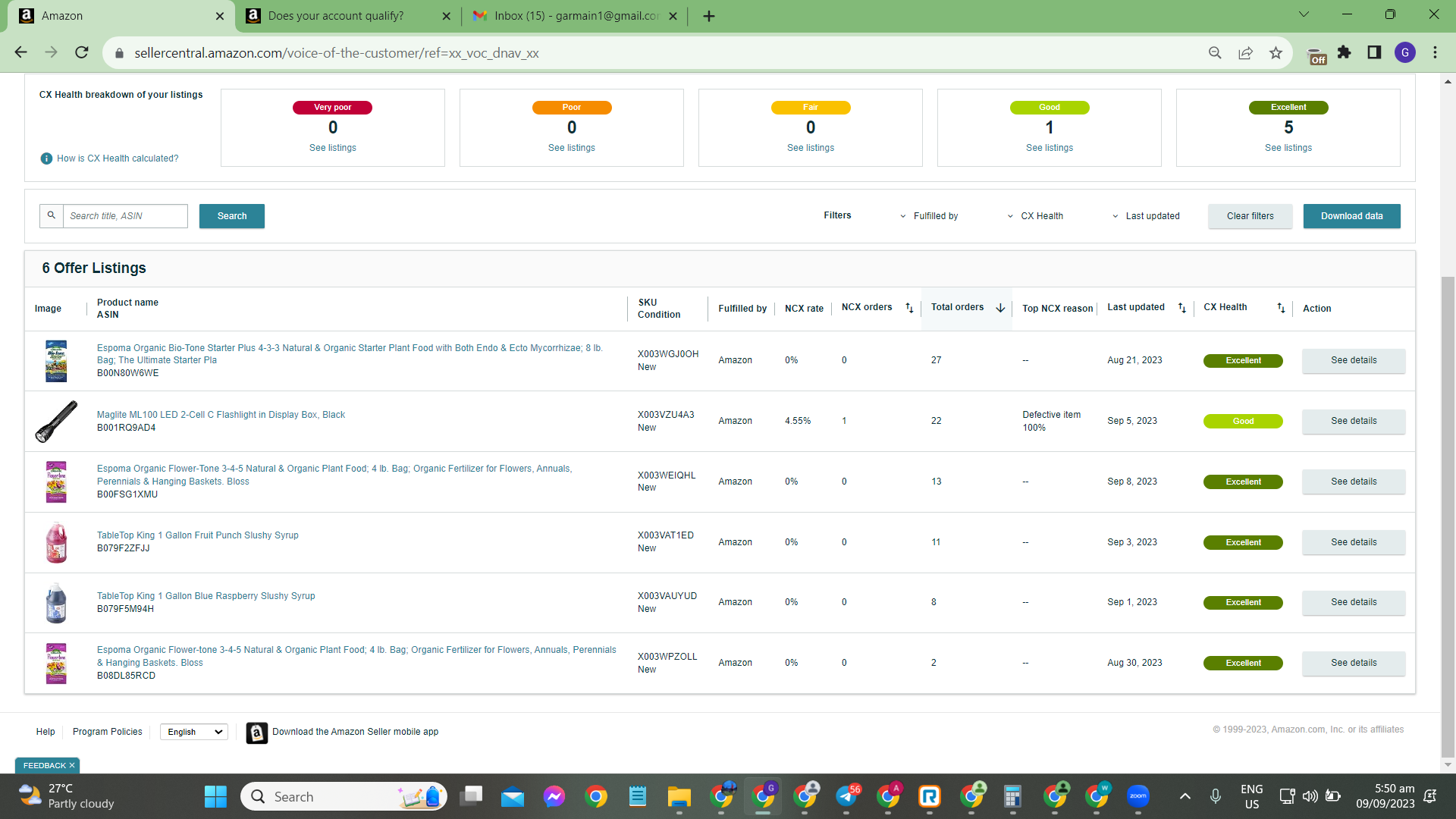1456x819 pixels.
Task: Click the Search title, ASIN input field
Action: [x=125, y=216]
